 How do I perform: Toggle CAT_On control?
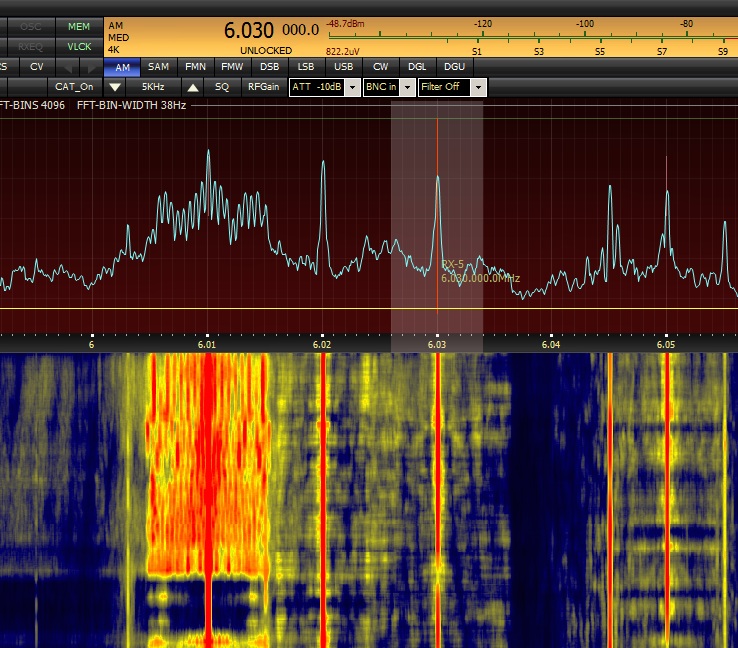point(74,87)
